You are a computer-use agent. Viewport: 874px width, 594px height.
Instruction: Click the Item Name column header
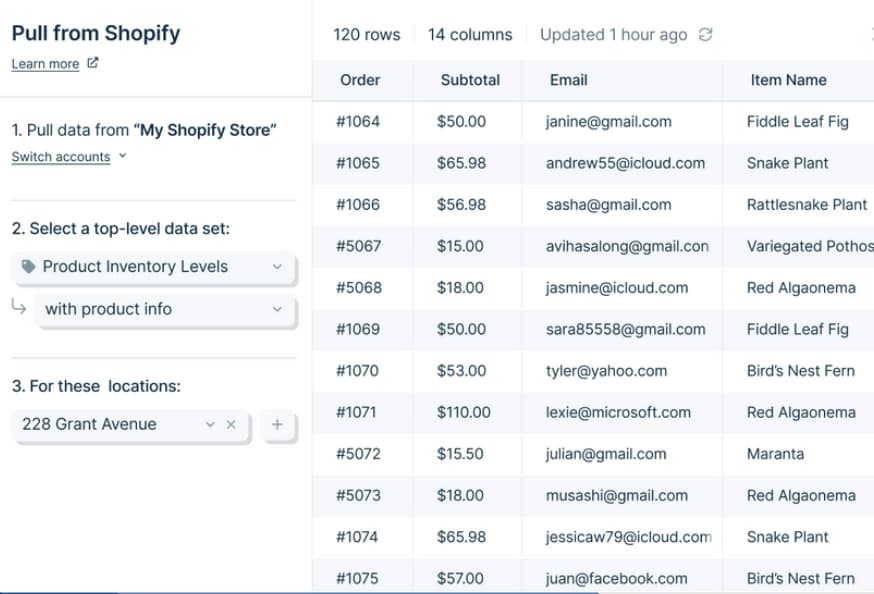[788, 80]
